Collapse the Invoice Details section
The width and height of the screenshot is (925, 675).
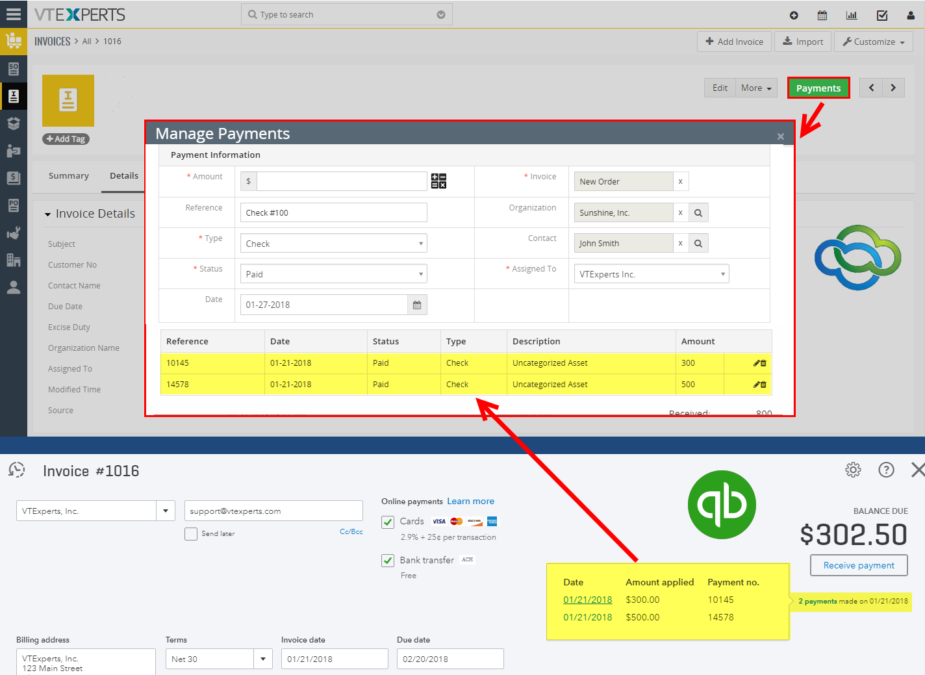coord(48,215)
